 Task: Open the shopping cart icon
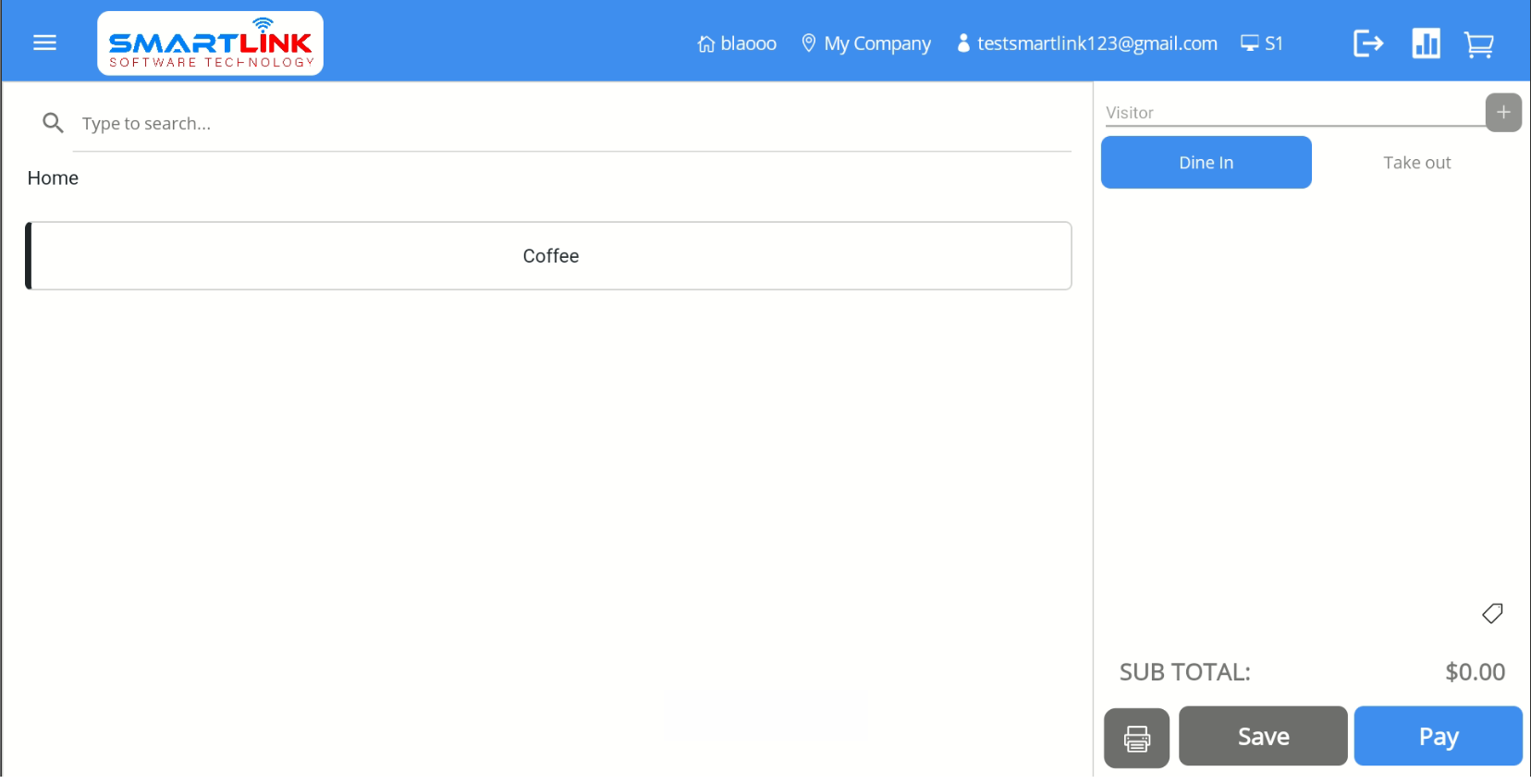pos(1478,44)
